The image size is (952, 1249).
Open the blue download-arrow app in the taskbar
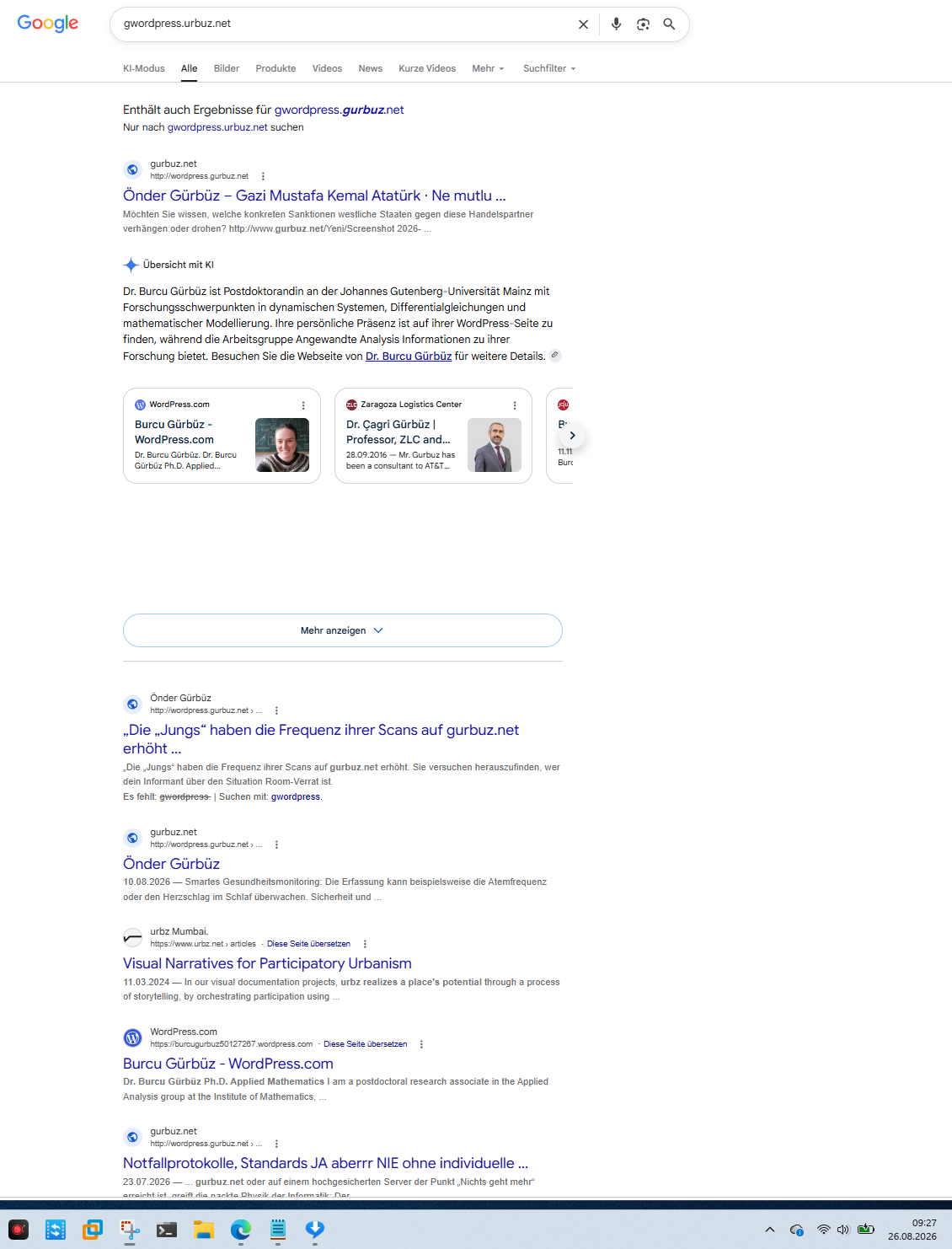pos(315,1230)
